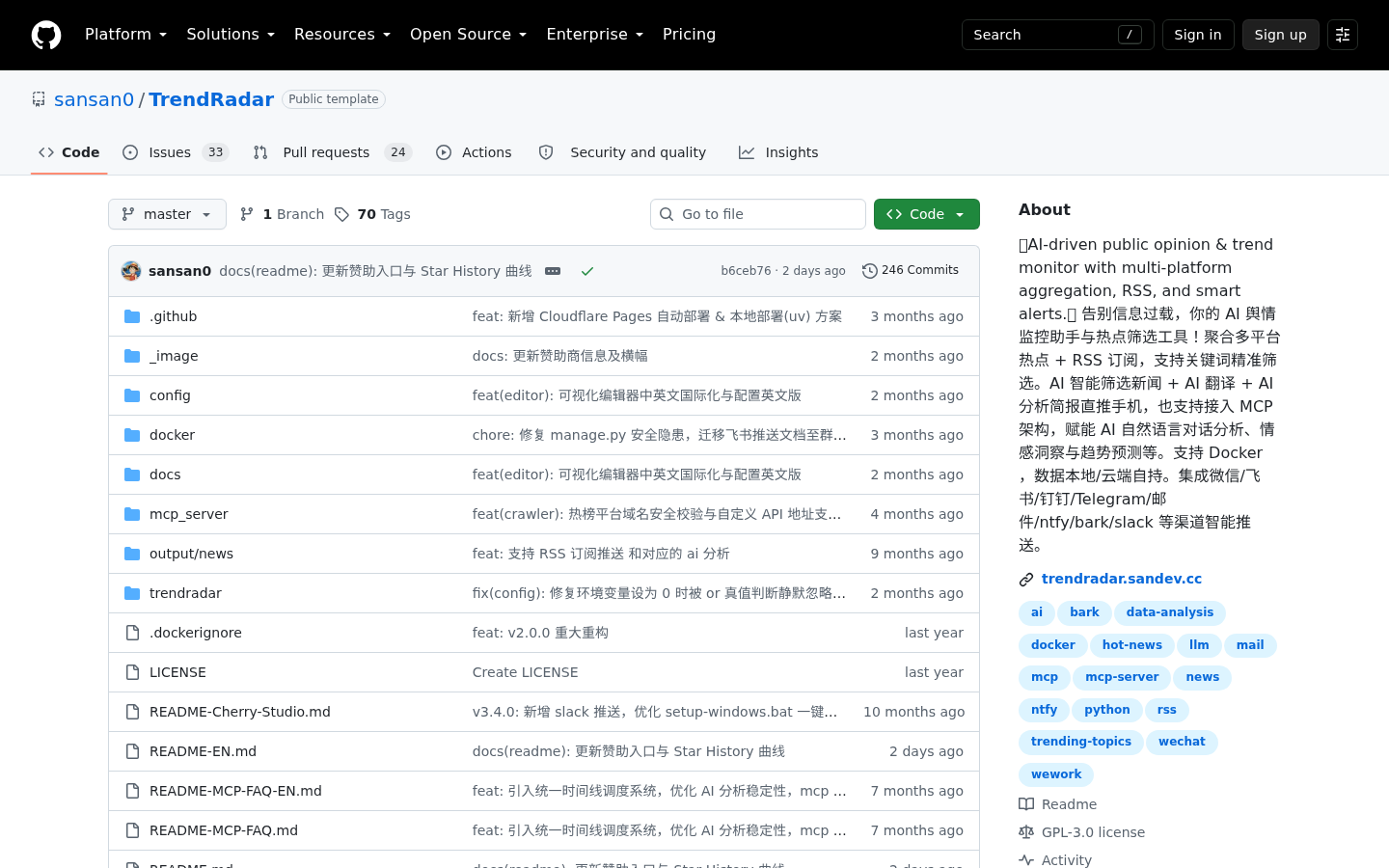The width and height of the screenshot is (1389, 868).
Task: Click the folder icon next to docker
Action: (132, 435)
